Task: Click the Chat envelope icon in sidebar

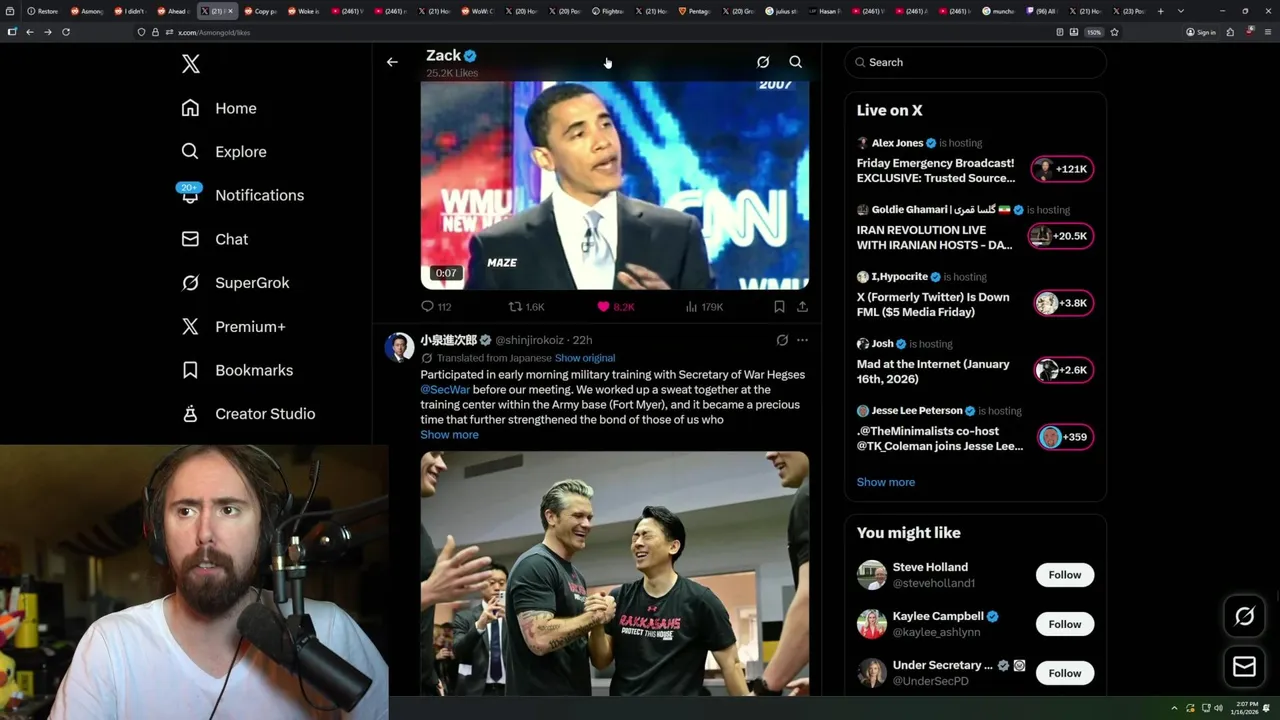Action: [190, 239]
